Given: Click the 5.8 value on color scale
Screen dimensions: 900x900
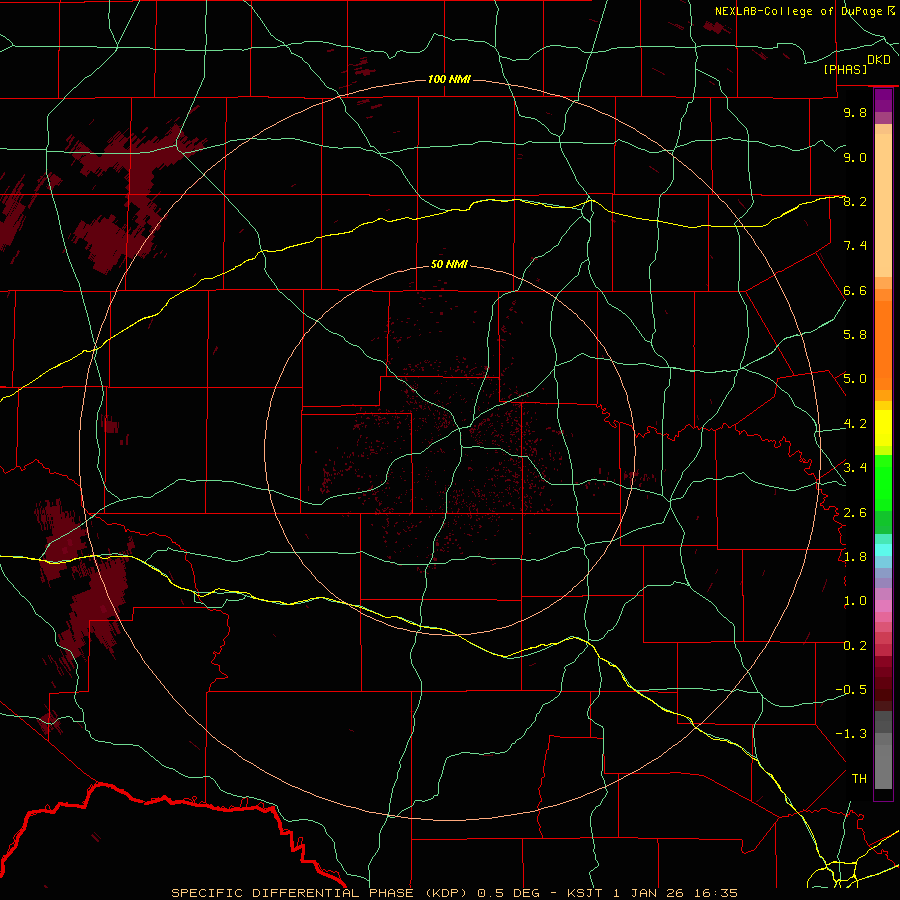Looking at the screenshot, I should [x=855, y=335].
